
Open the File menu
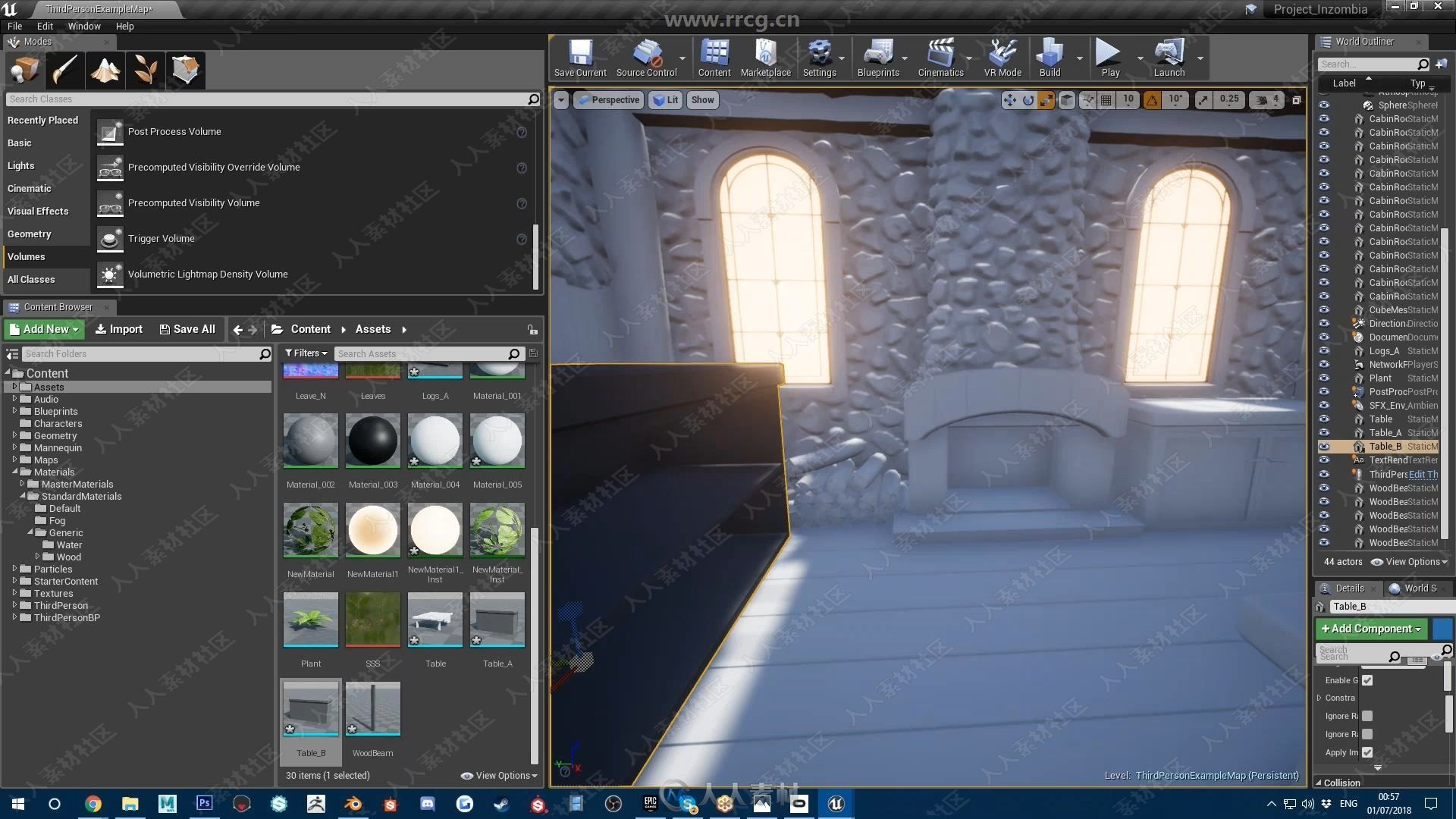[x=14, y=26]
